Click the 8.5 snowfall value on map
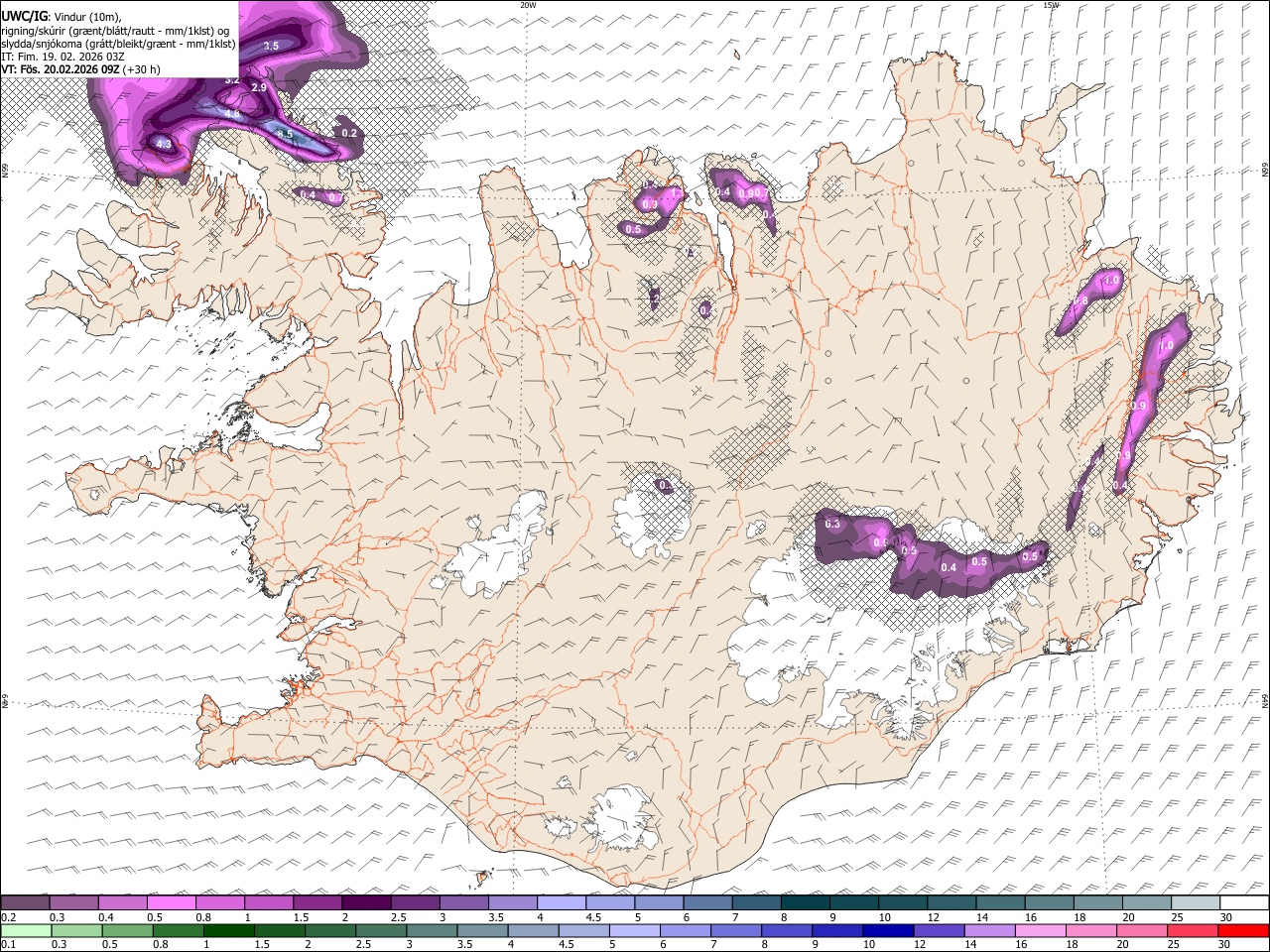 pyautogui.click(x=285, y=134)
